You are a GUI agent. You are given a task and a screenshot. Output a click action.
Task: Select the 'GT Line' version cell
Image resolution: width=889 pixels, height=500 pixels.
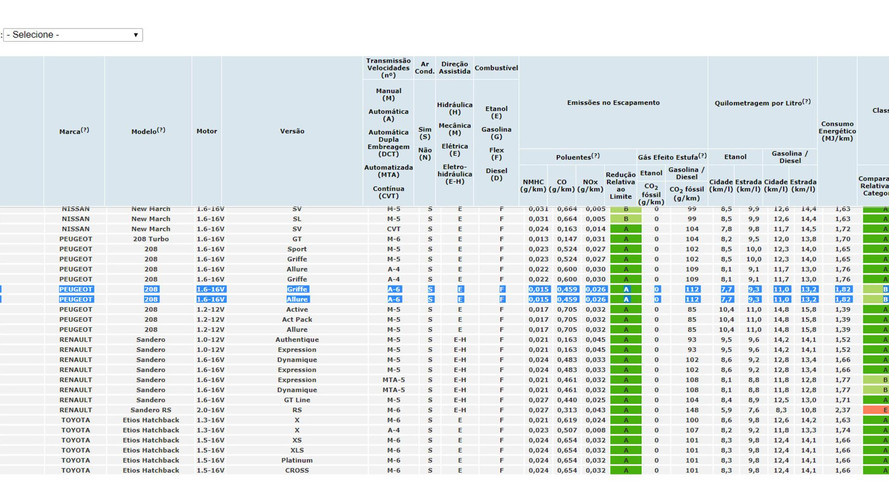(297, 400)
